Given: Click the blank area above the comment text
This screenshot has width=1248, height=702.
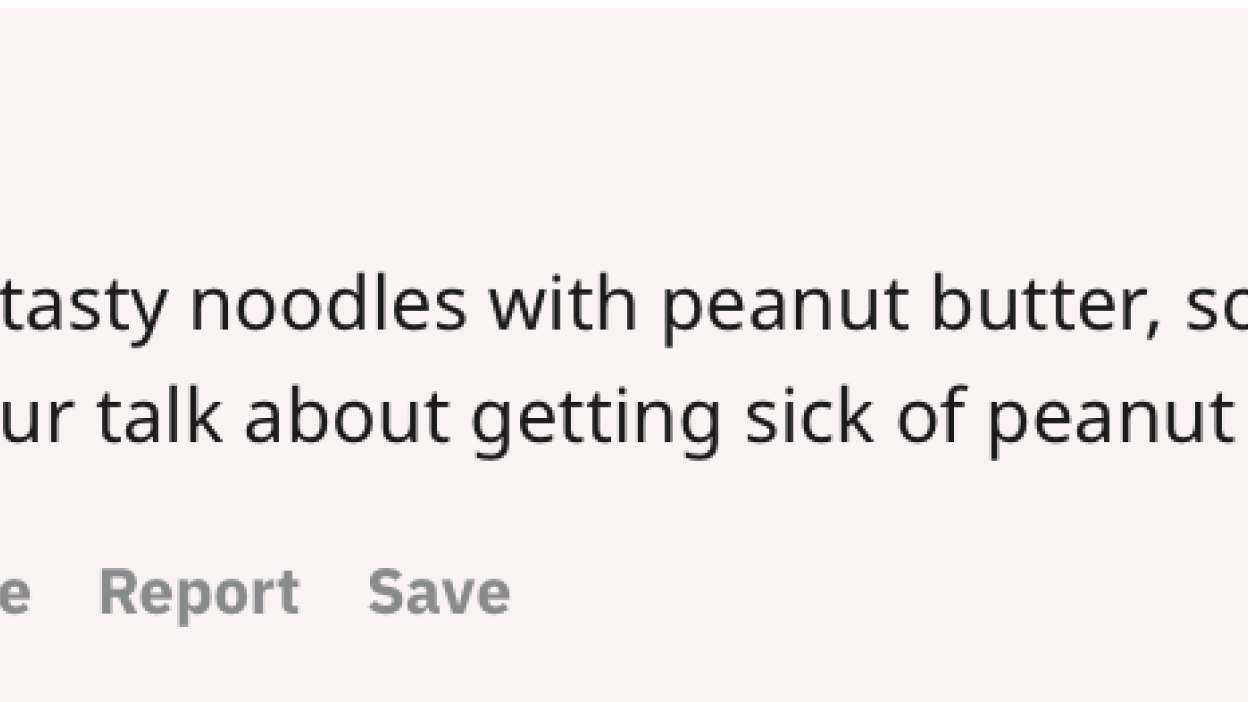Looking at the screenshot, I should click(624, 140).
